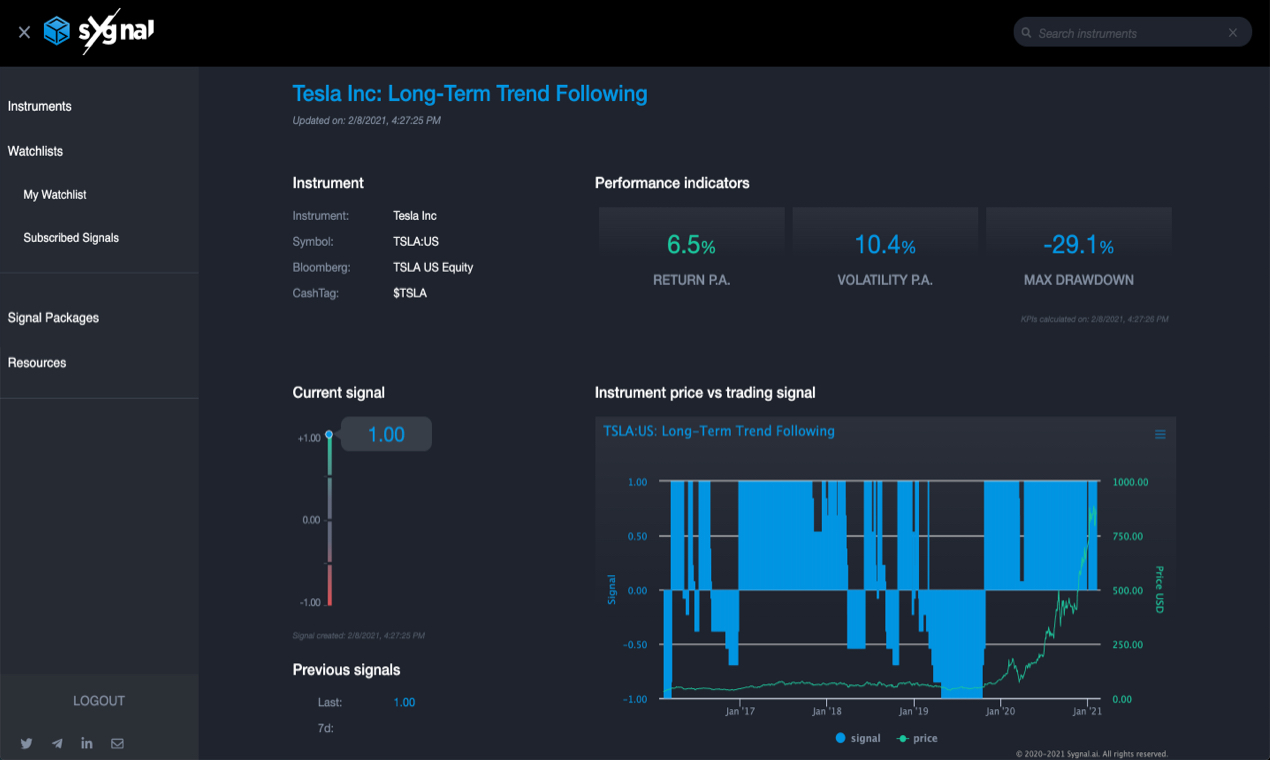Click the copyright Sygnal.ai footer text
1270x760 pixels.
[1091, 754]
